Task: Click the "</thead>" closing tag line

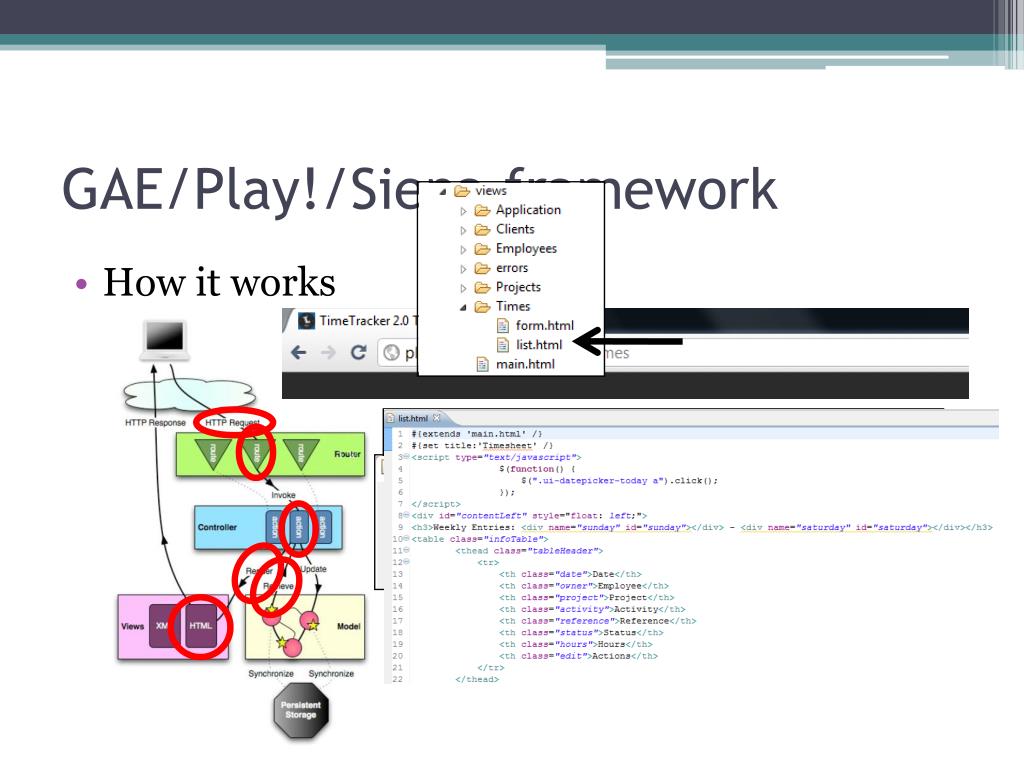Action: coord(477,679)
